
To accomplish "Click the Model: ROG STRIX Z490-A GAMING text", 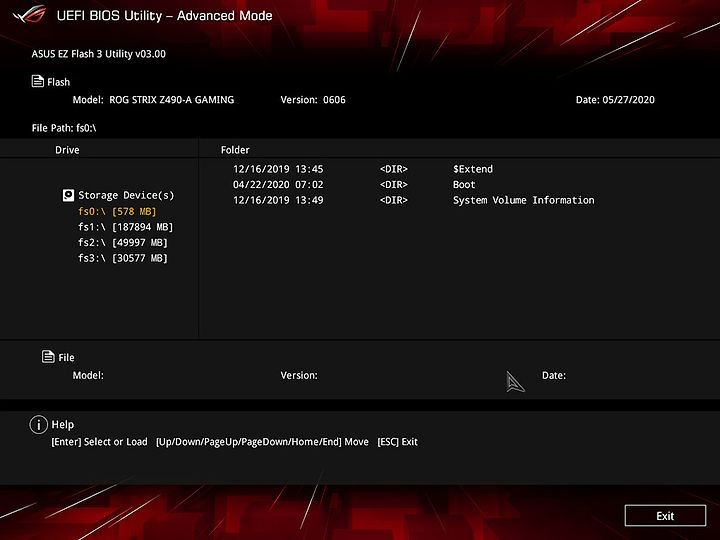I will pos(153,100).
